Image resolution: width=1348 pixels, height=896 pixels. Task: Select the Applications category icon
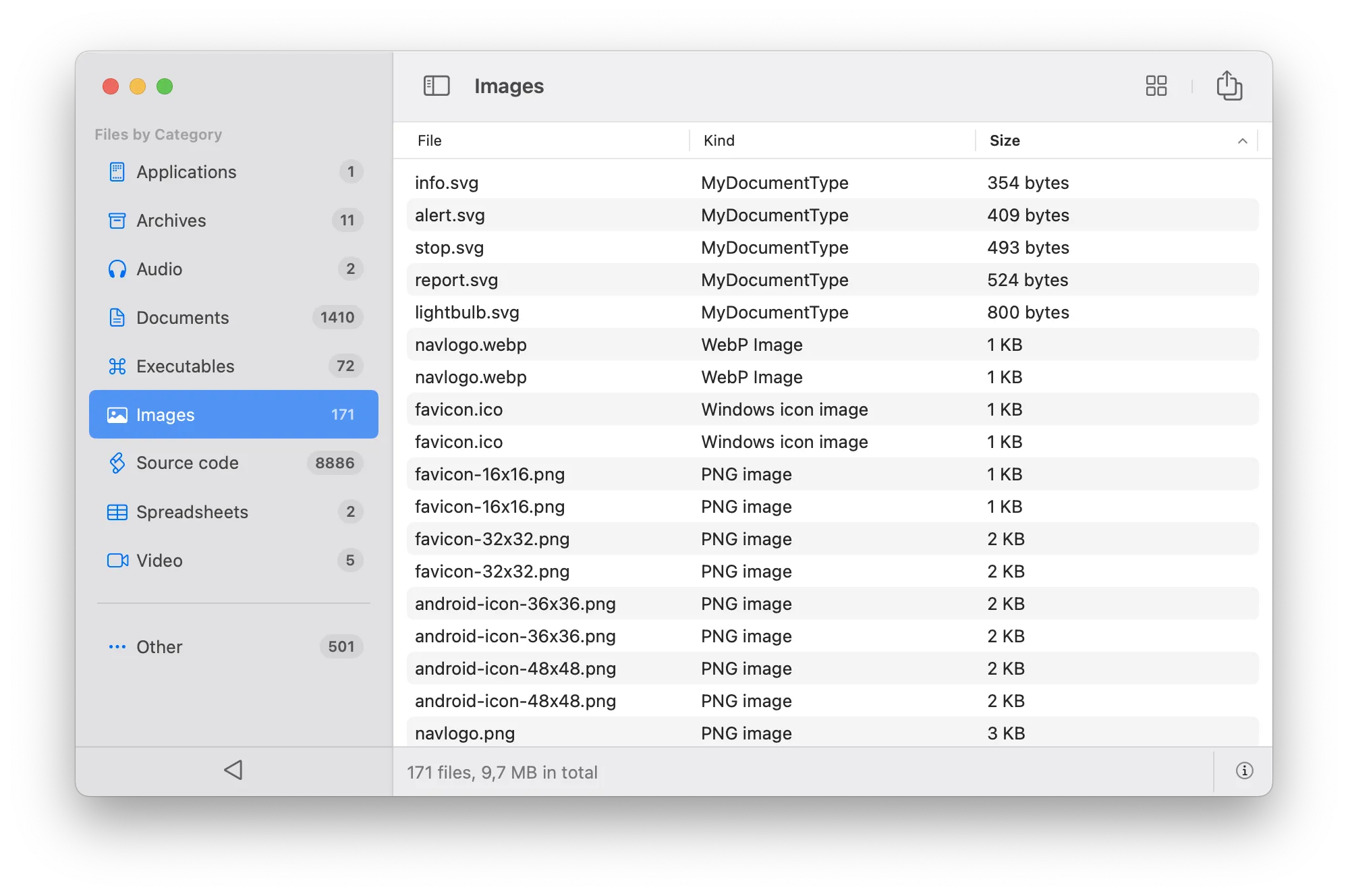coord(117,172)
